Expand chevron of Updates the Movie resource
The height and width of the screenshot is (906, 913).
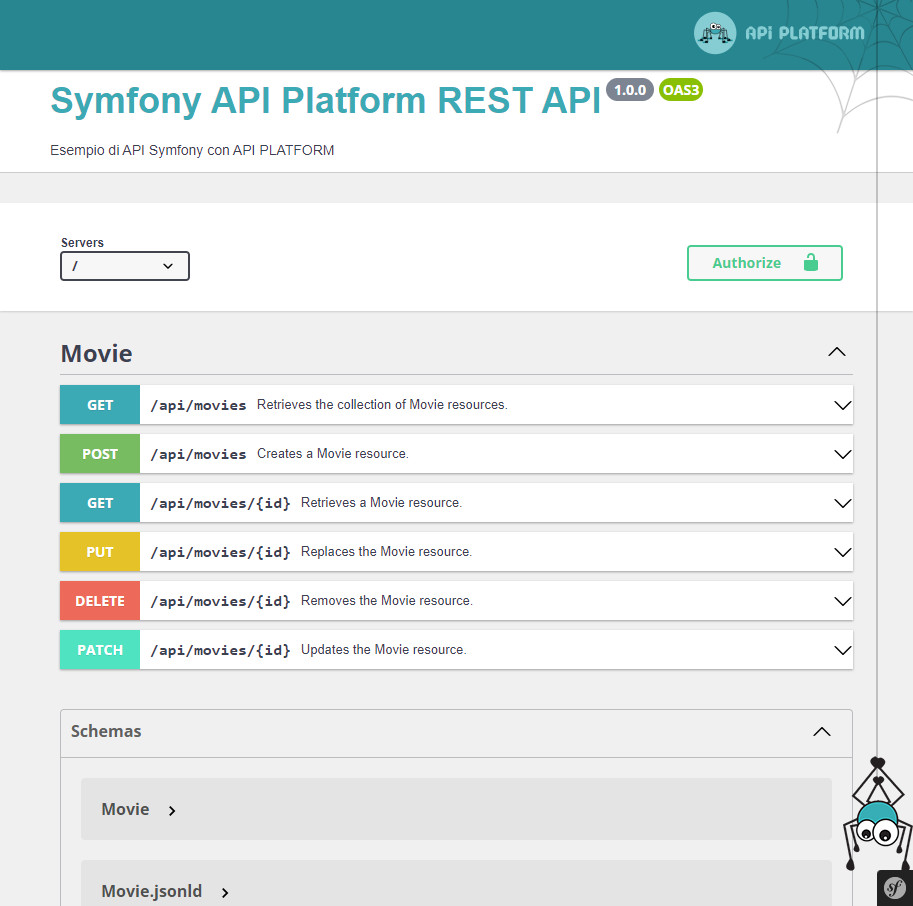[x=843, y=650]
